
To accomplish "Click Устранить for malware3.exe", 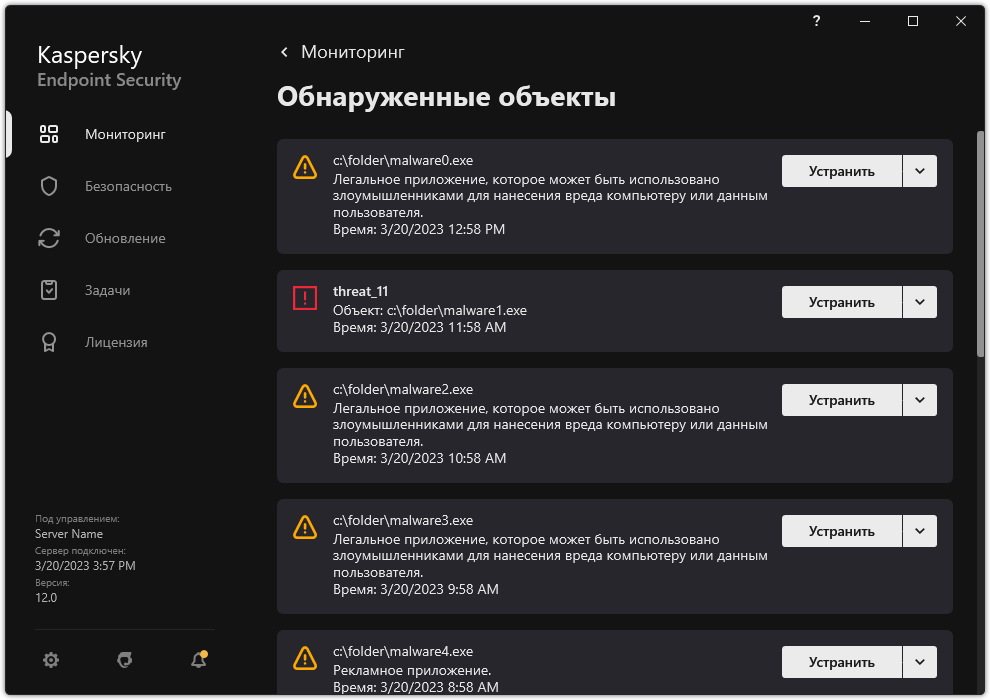I will click(x=841, y=530).
